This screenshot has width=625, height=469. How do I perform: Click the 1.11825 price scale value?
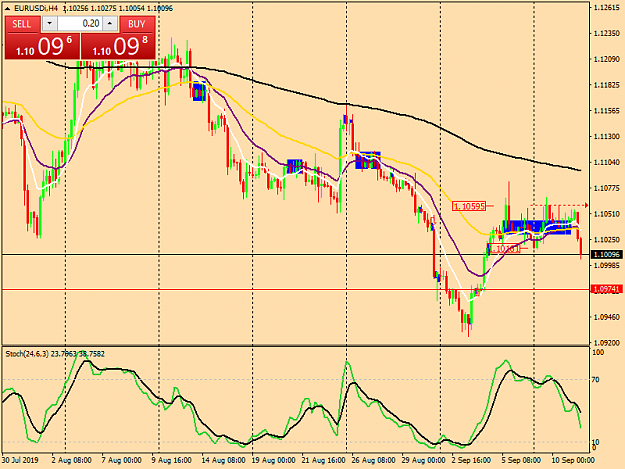coord(607,85)
